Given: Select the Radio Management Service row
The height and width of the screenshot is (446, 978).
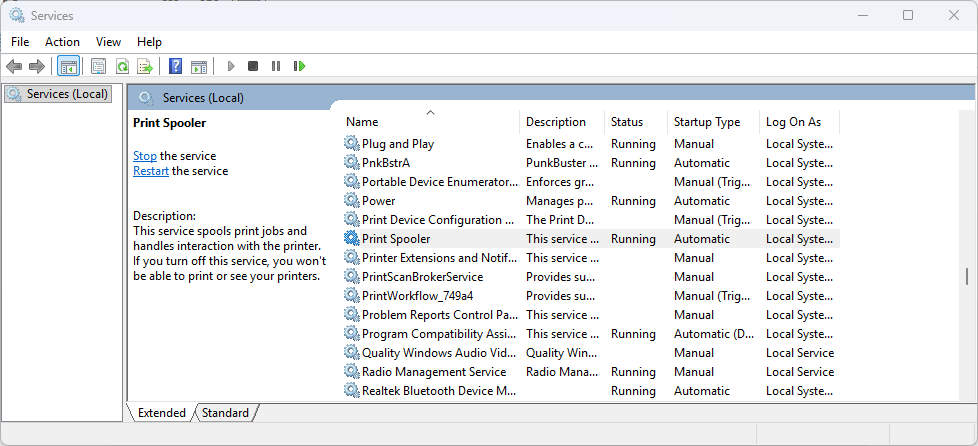Looking at the screenshot, I should coord(433,372).
